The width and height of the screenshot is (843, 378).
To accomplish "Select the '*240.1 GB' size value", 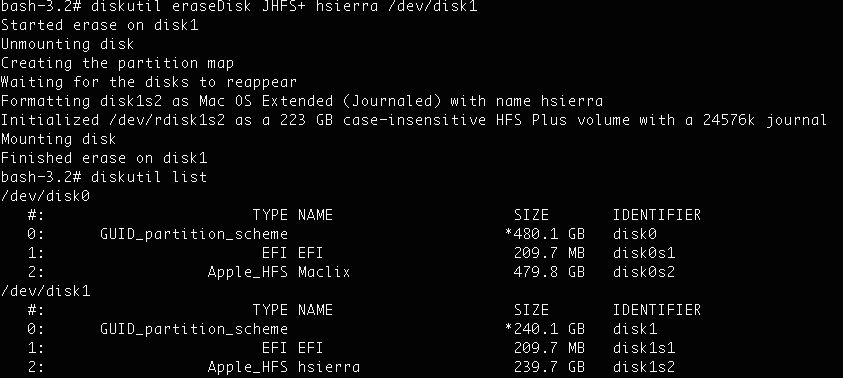I will [545, 329].
